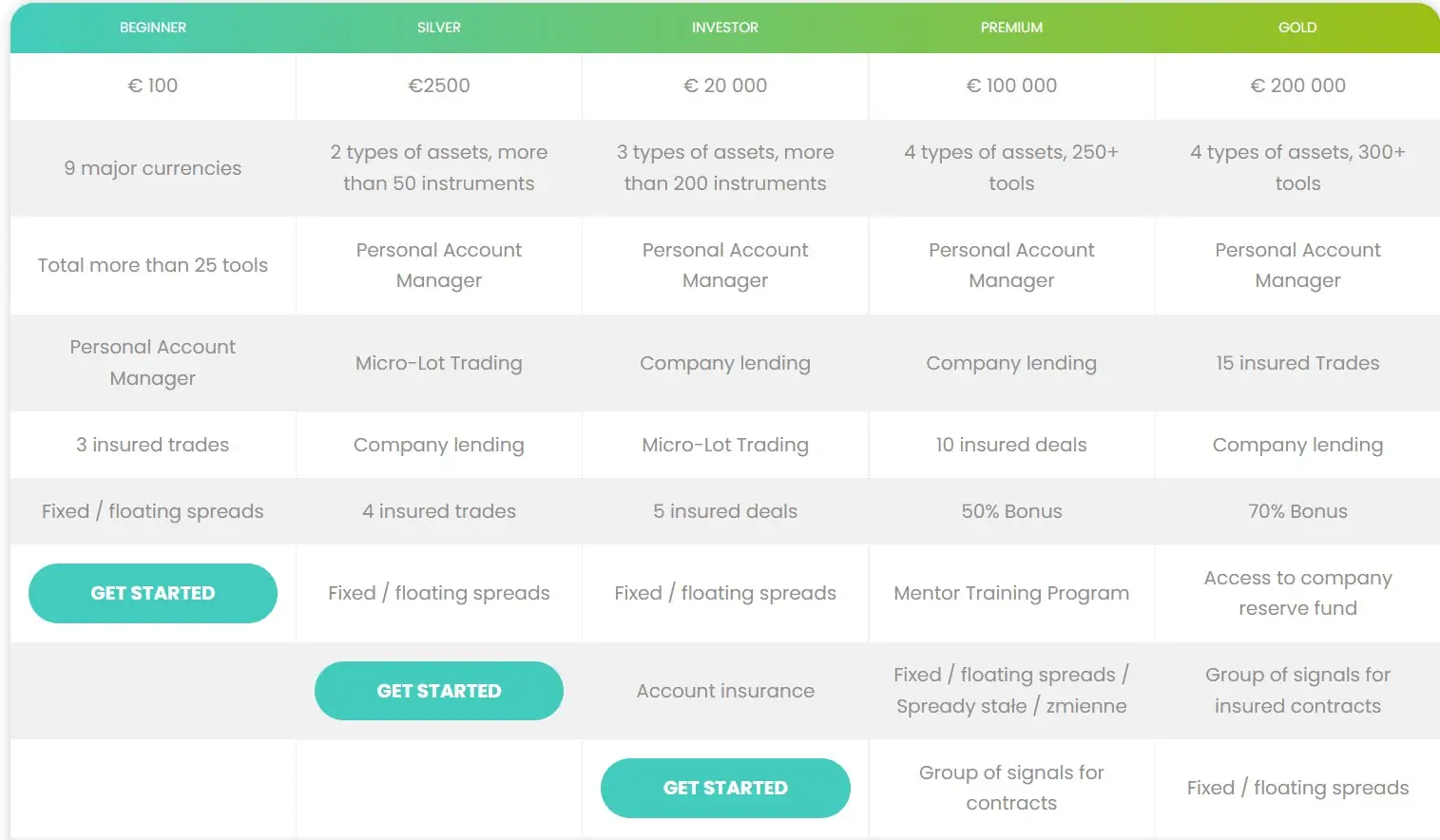This screenshot has width=1440, height=840.
Task: Select the INVESTOR column header
Action: pos(725,28)
